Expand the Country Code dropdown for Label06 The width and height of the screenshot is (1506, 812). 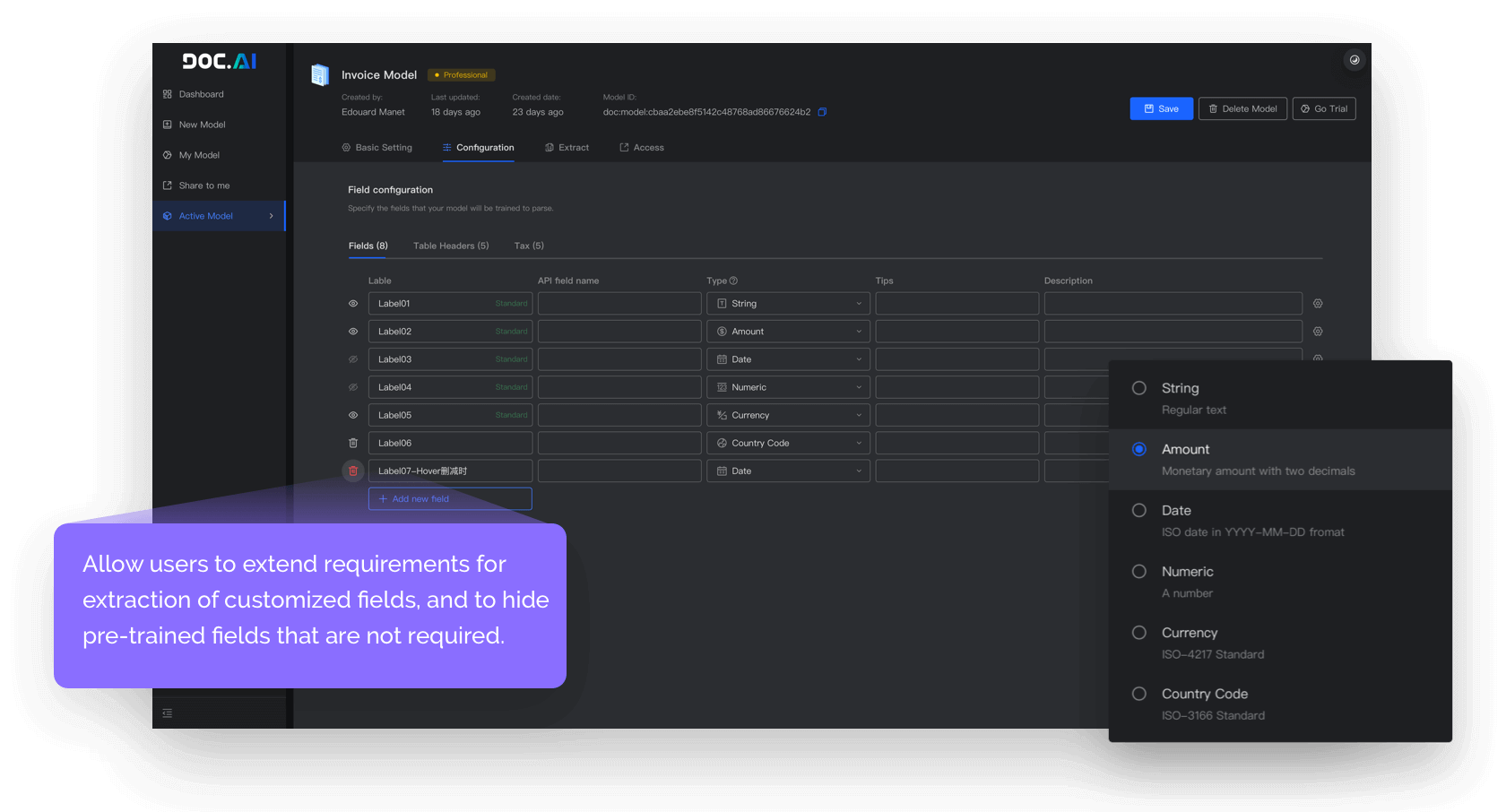coord(787,443)
